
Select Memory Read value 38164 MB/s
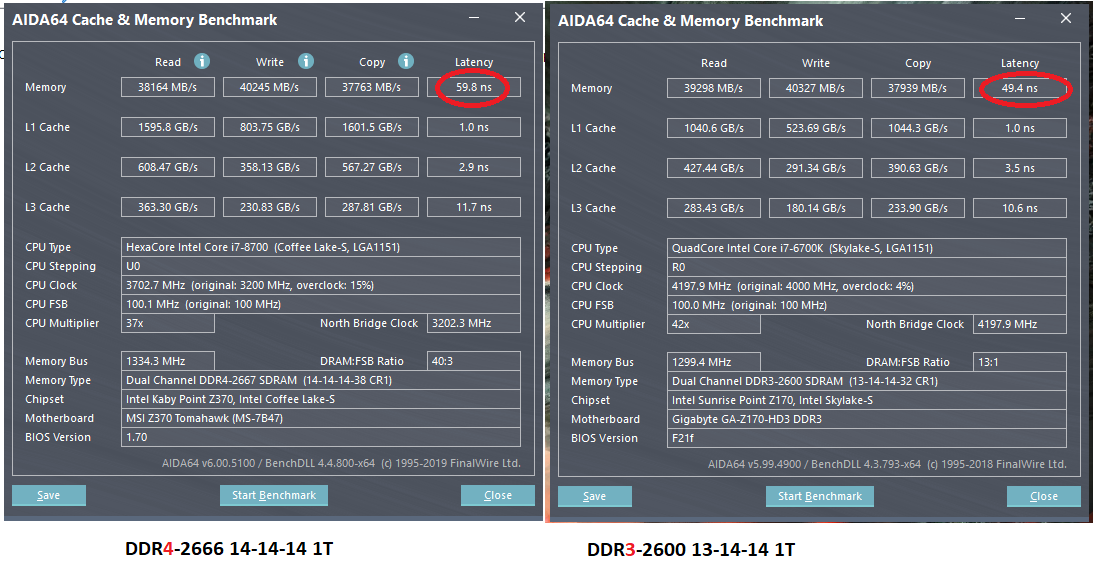[167, 87]
